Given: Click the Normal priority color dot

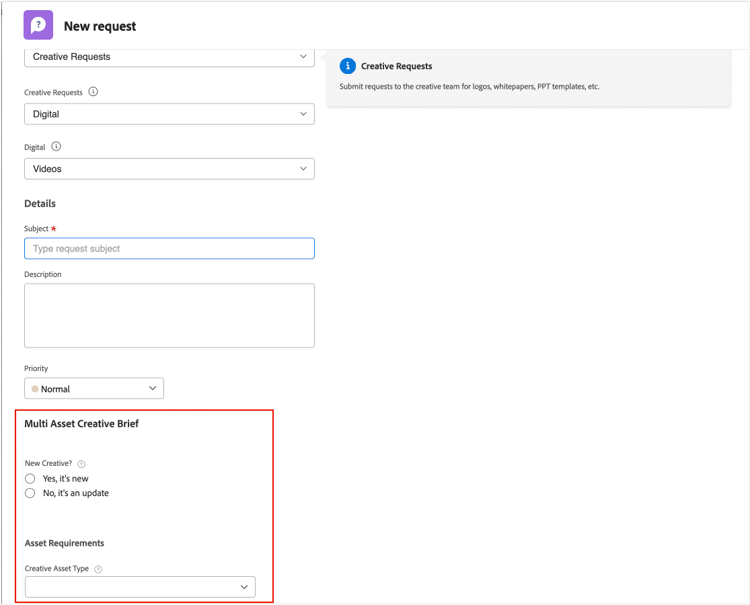Looking at the screenshot, I should click(x=35, y=389).
